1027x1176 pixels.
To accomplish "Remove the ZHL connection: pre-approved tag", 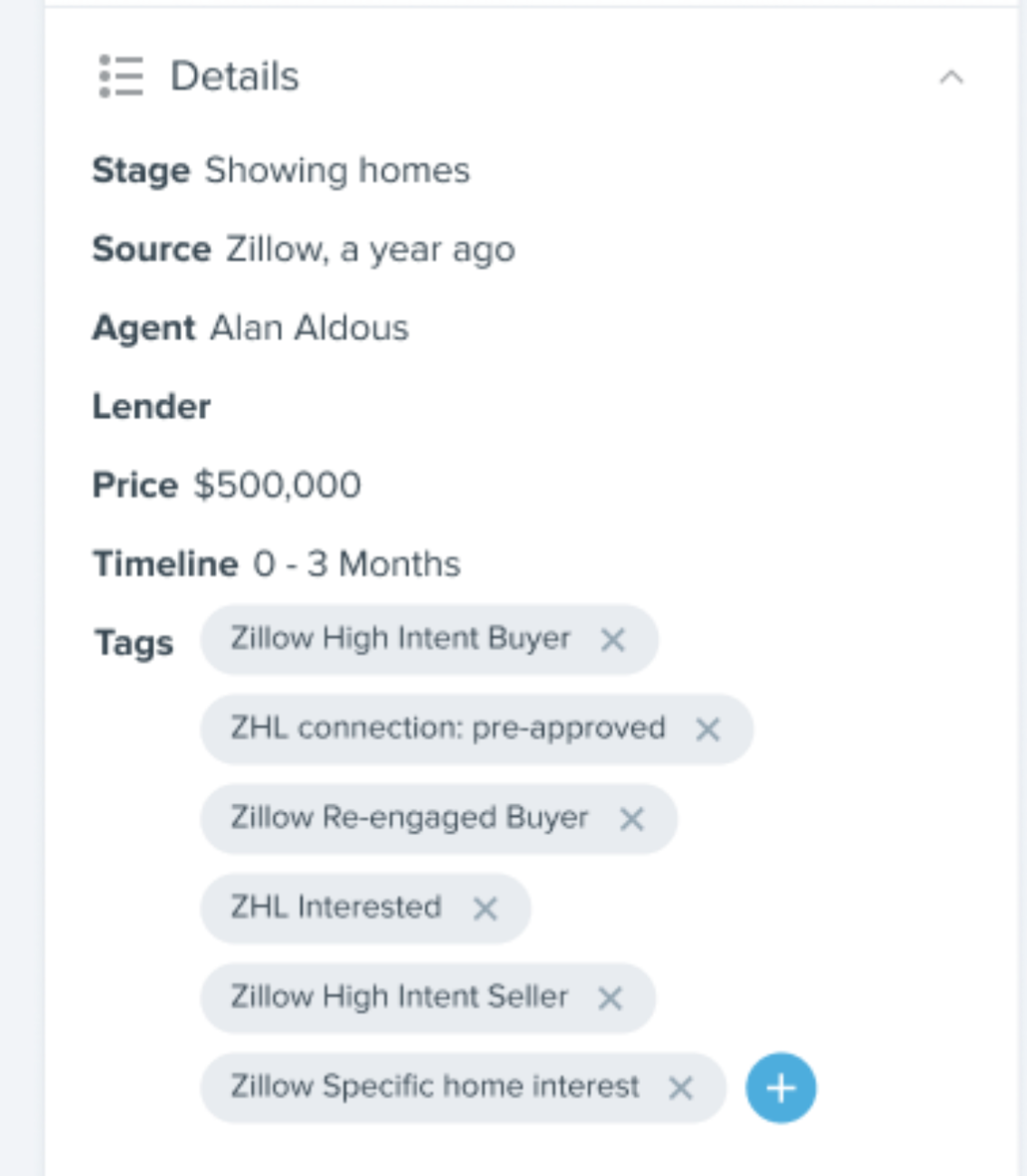I will pyautogui.click(x=708, y=730).
